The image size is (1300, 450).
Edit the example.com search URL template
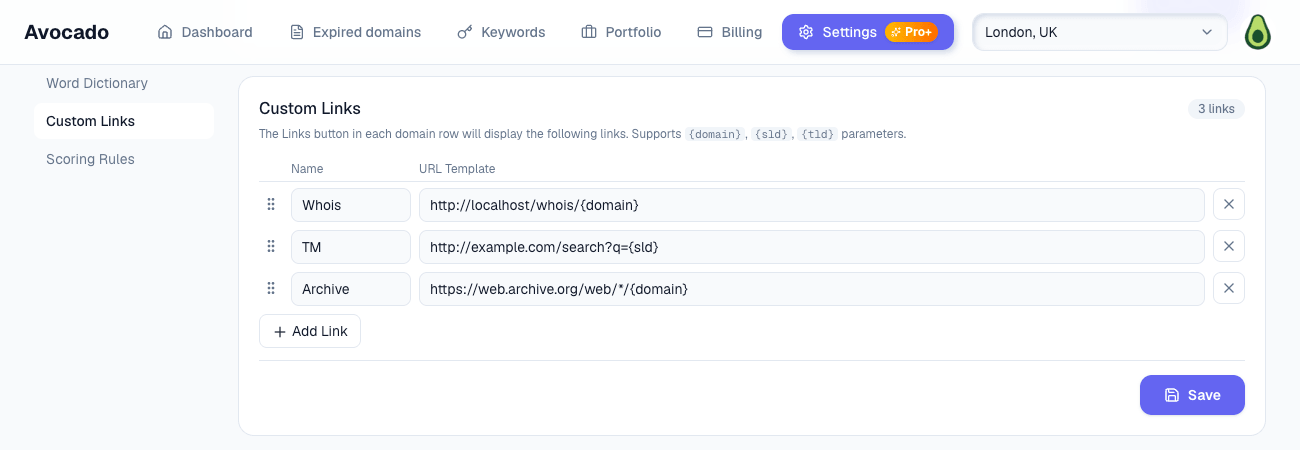tap(812, 247)
